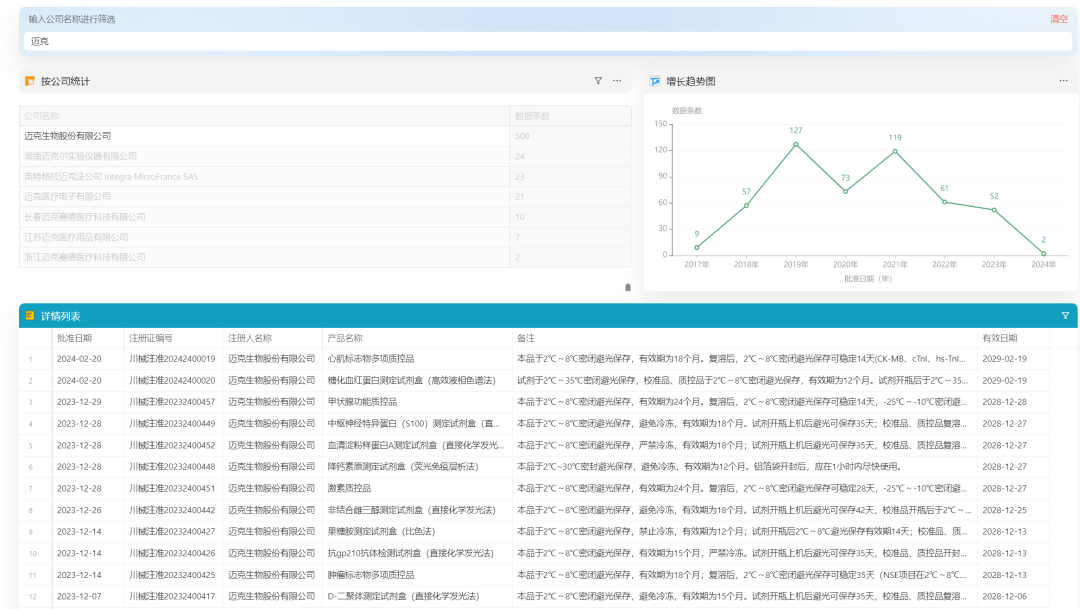Select the 迈克医疗电子有限公司 company row
This screenshot has width=1080, height=609.
tap(325, 196)
